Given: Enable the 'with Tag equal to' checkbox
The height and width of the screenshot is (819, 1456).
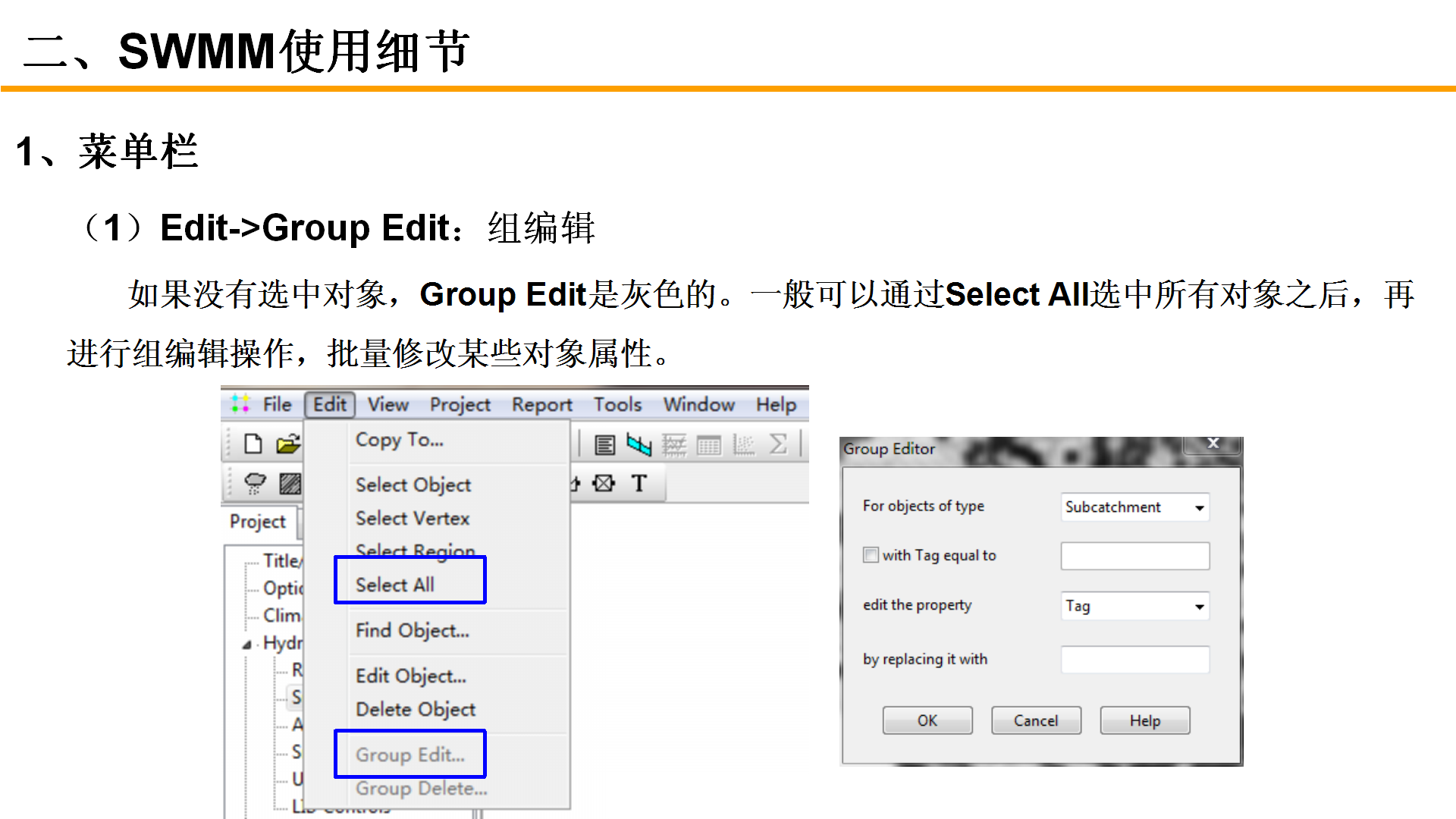Looking at the screenshot, I should click(871, 555).
